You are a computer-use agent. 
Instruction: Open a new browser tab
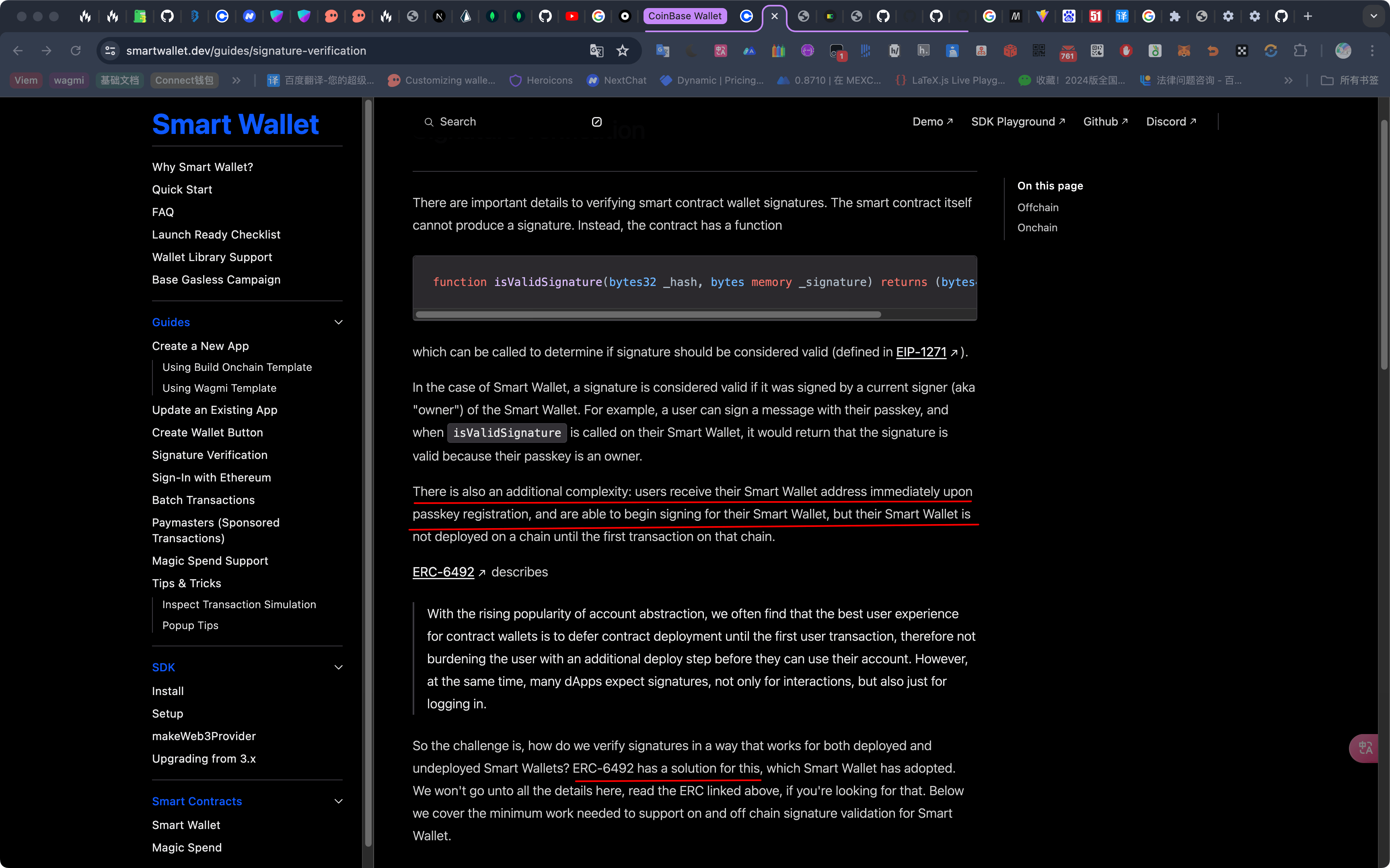tap(1308, 16)
